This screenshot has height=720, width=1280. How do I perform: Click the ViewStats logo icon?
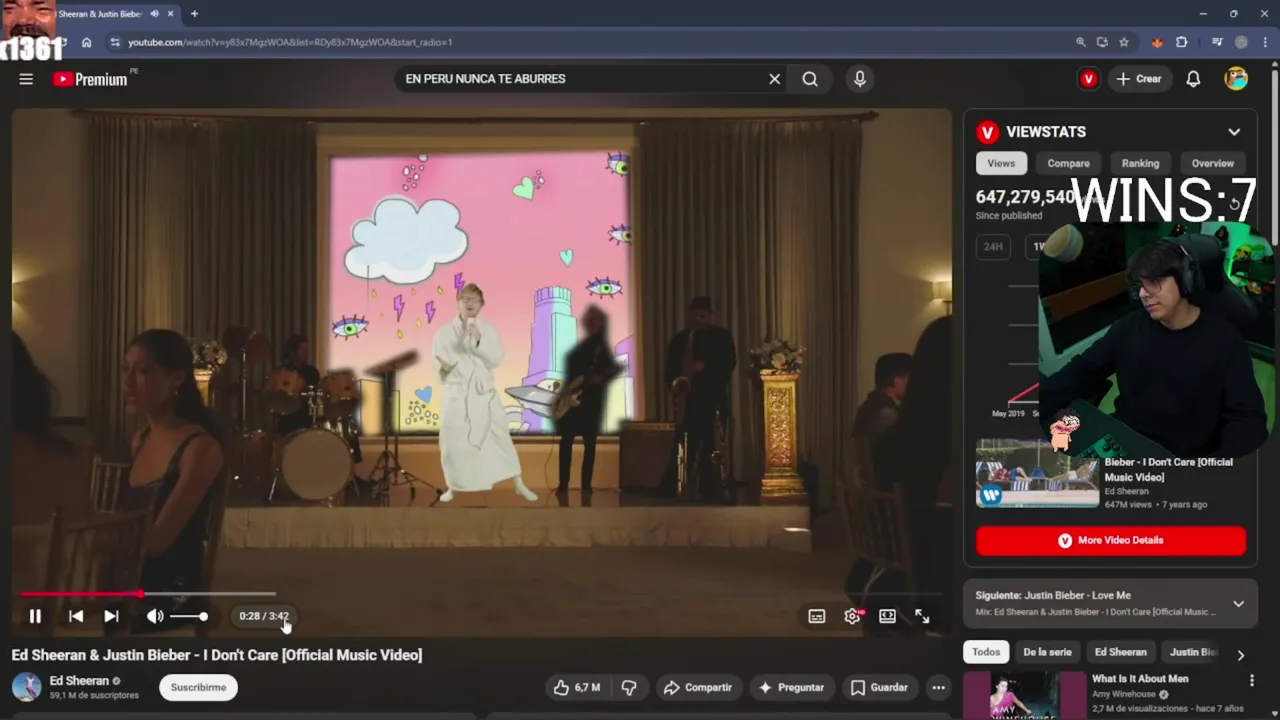(x=988, y=132)
